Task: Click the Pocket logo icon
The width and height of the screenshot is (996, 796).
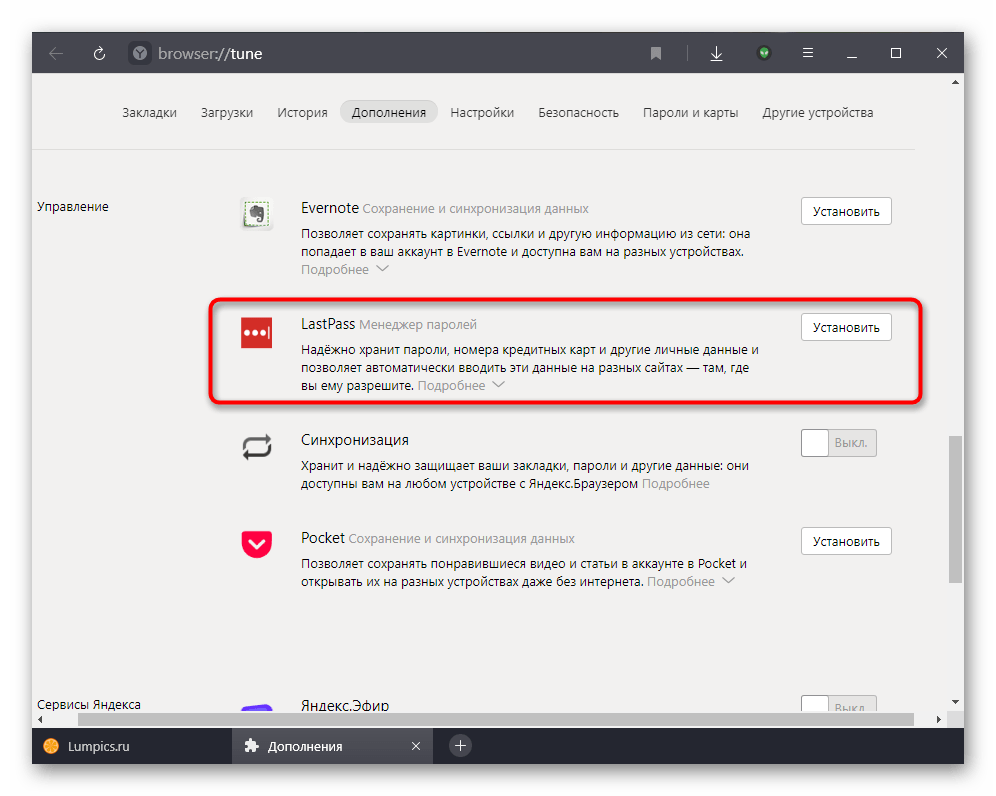Action: (x=257, y=544)
